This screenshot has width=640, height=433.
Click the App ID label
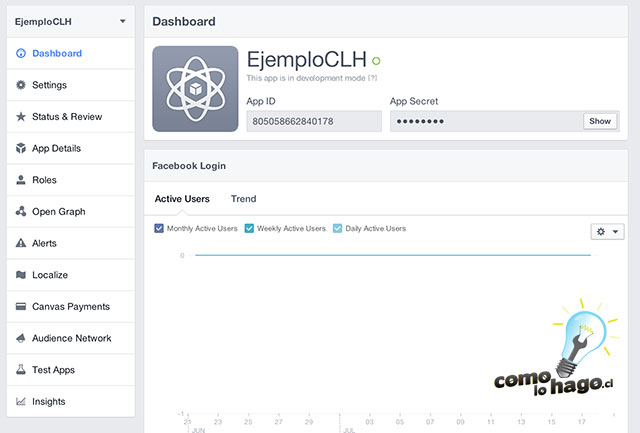point(261,101)
